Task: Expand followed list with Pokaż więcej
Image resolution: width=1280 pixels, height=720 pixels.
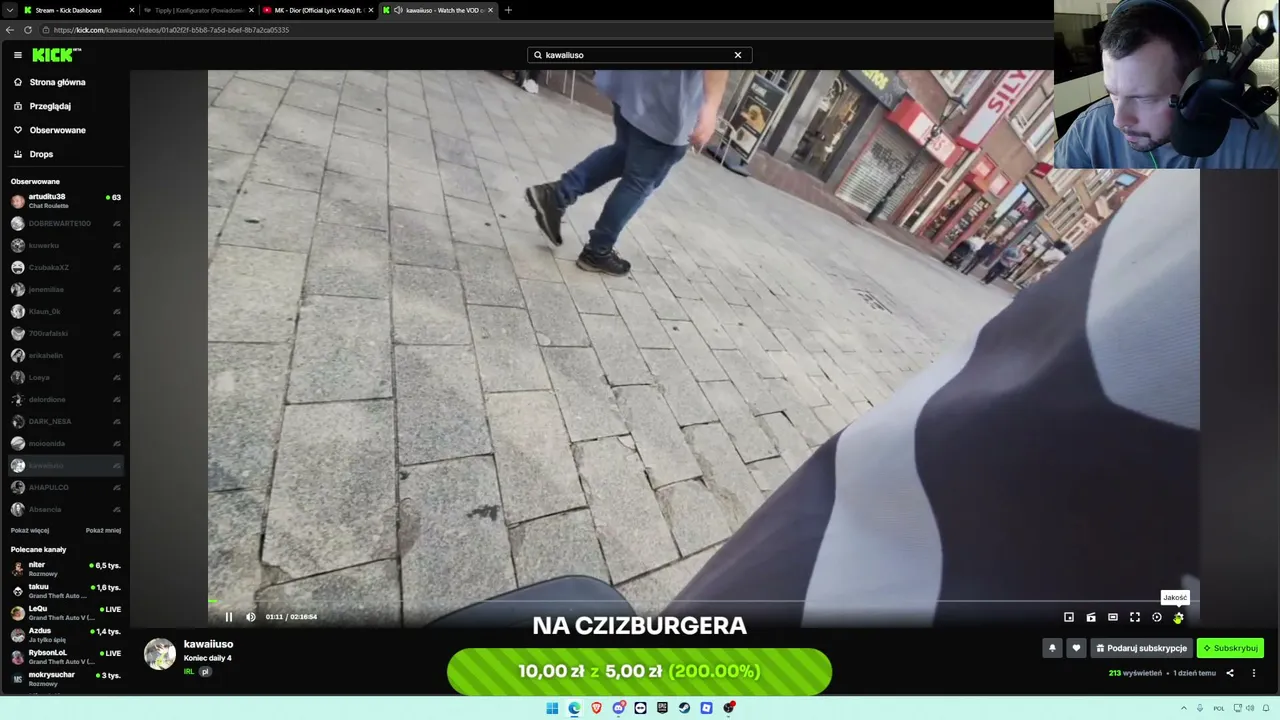Action: click(x=30, y=530)
